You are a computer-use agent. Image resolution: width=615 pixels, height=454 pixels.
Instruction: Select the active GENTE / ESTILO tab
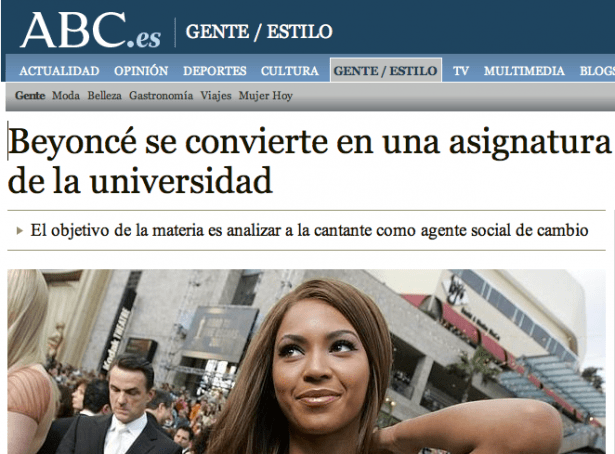[x=386, y=71]
